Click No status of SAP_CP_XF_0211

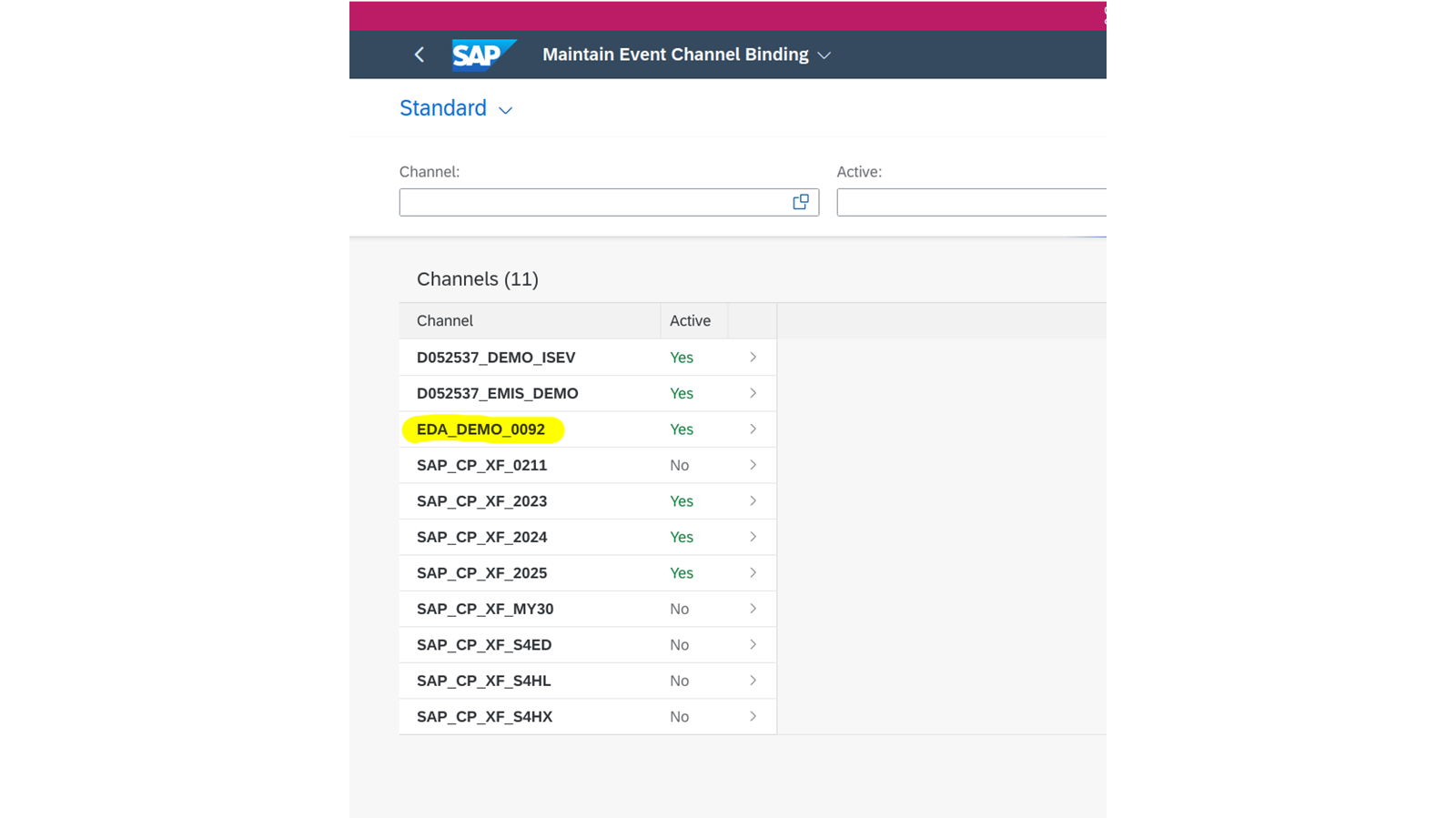coord(680,465)
